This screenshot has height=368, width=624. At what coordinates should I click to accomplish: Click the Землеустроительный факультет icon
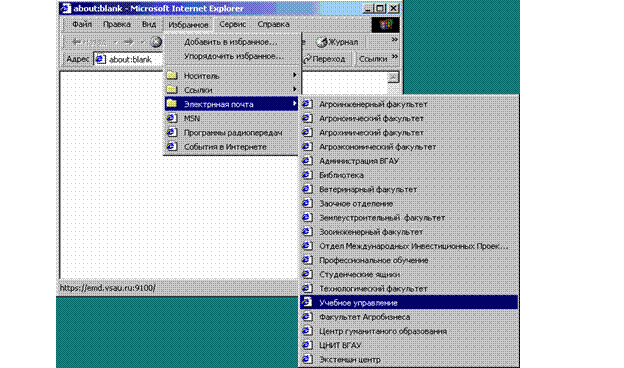307,218
